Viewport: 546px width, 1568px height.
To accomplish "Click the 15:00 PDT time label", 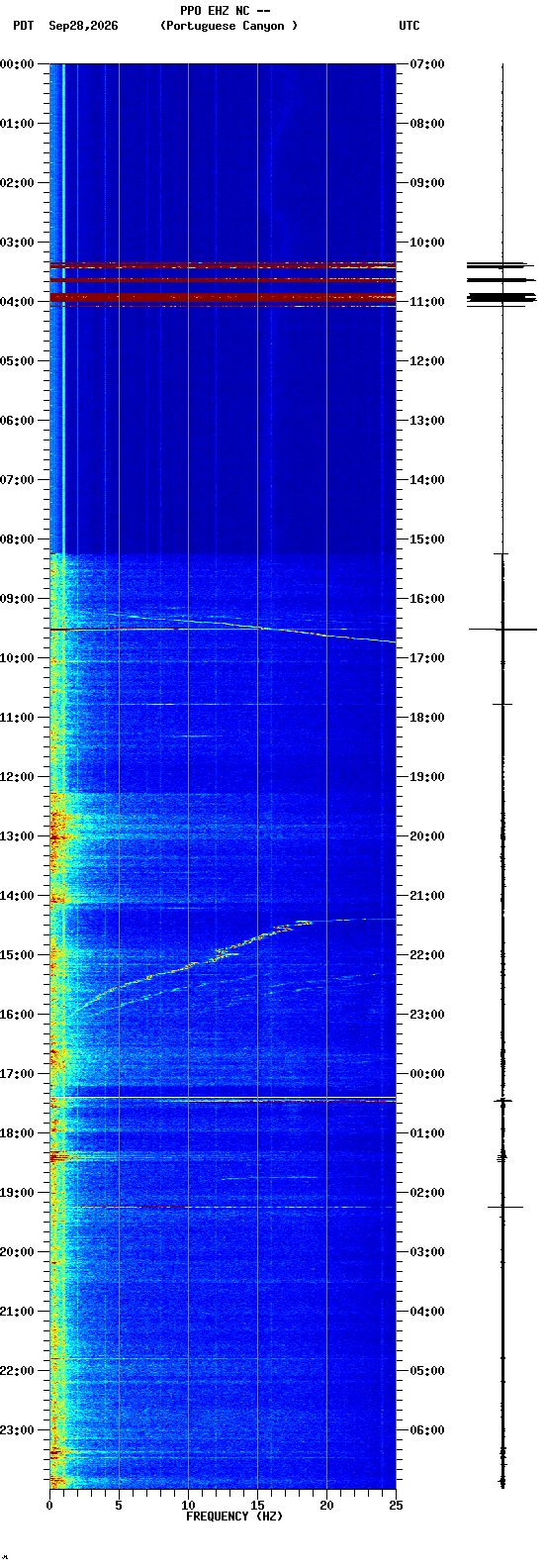I will click(17, 955).
